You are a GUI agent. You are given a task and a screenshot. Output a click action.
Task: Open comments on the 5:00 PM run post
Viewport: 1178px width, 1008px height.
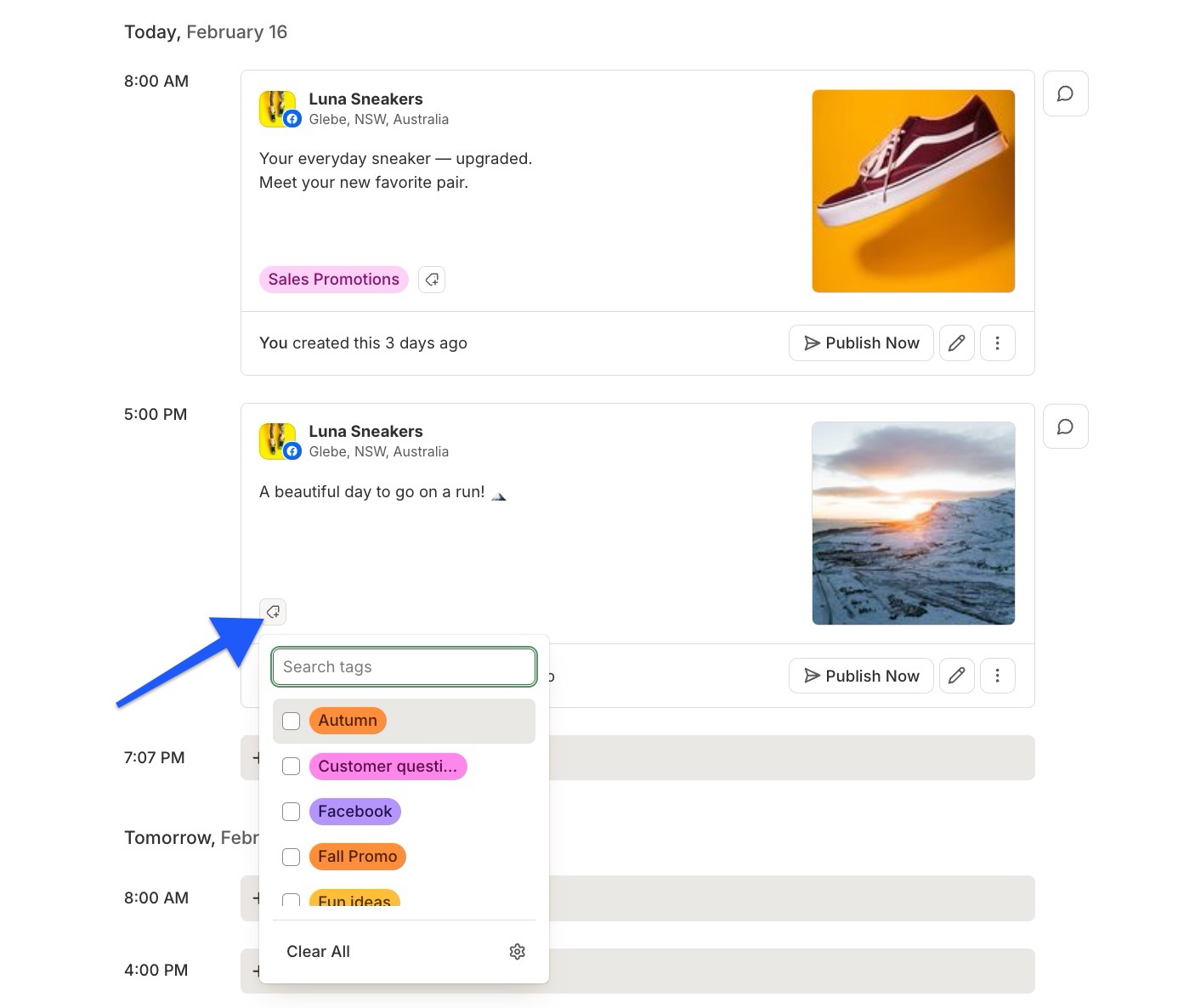coord(1065,426)
